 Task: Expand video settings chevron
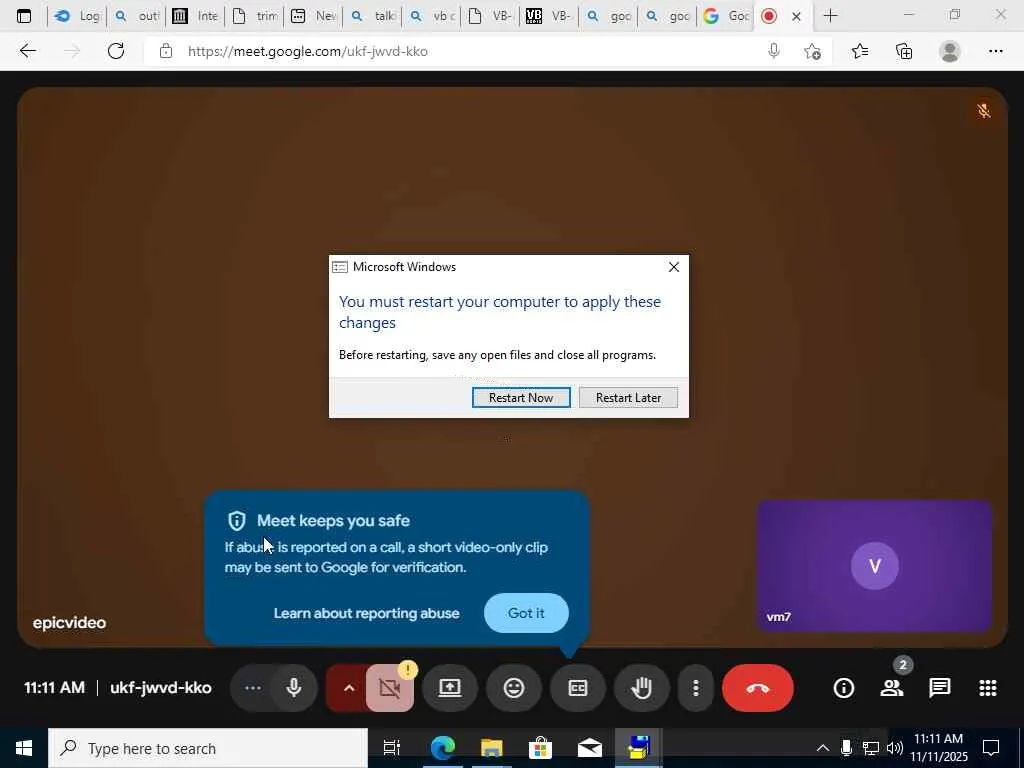click(x=349, y=688)
